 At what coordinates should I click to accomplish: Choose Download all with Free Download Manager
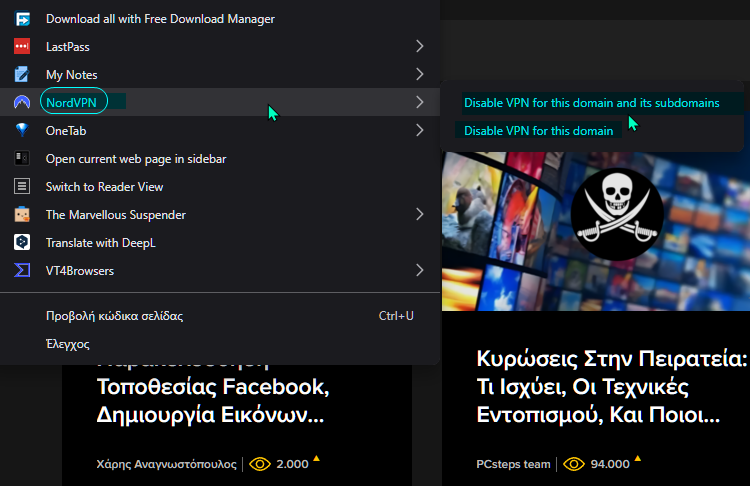coord(220,19)
